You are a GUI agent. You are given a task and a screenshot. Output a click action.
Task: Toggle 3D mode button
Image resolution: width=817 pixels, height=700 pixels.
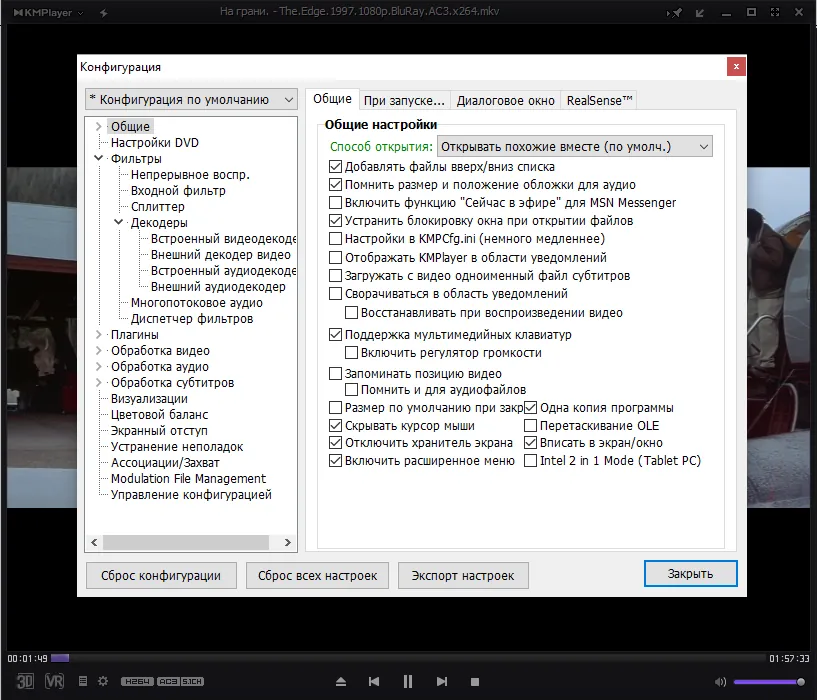click(25, 681)
